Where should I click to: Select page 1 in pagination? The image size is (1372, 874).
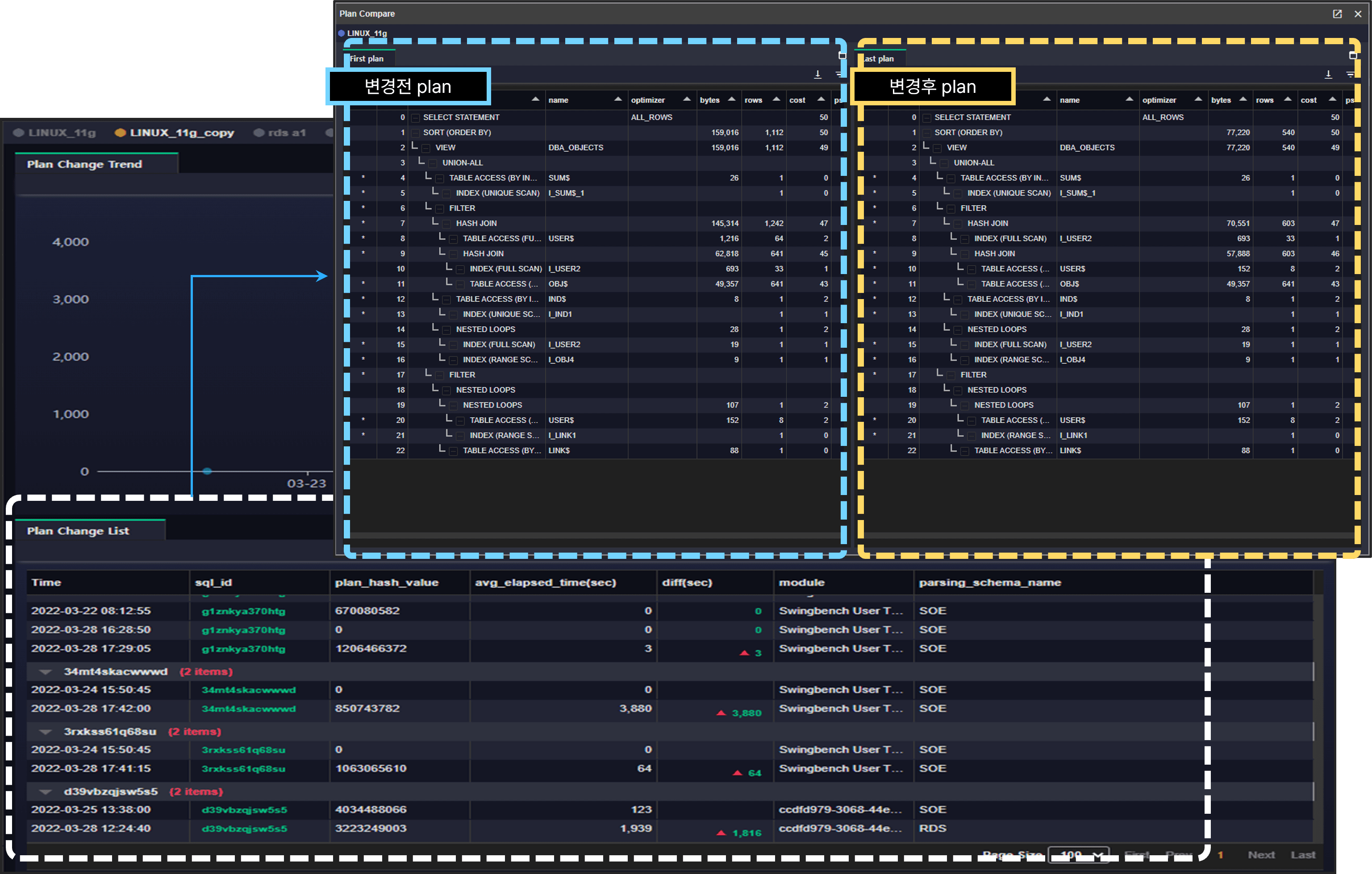(x=1220, y=855)
